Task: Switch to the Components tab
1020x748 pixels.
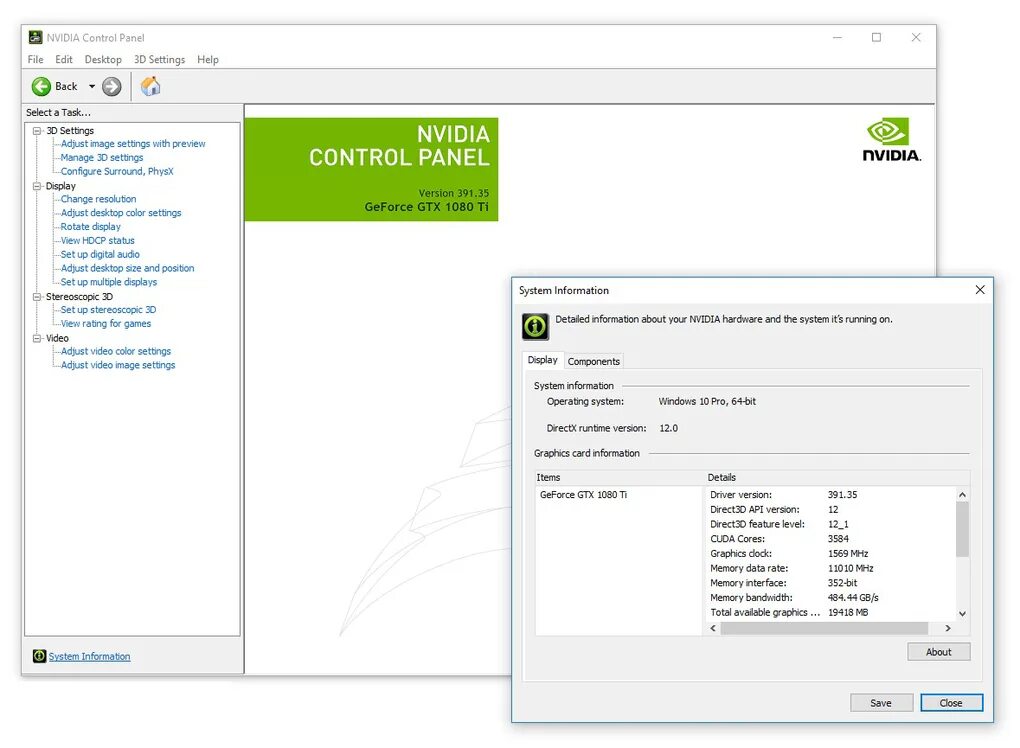Action: click(x=593, y=362)
